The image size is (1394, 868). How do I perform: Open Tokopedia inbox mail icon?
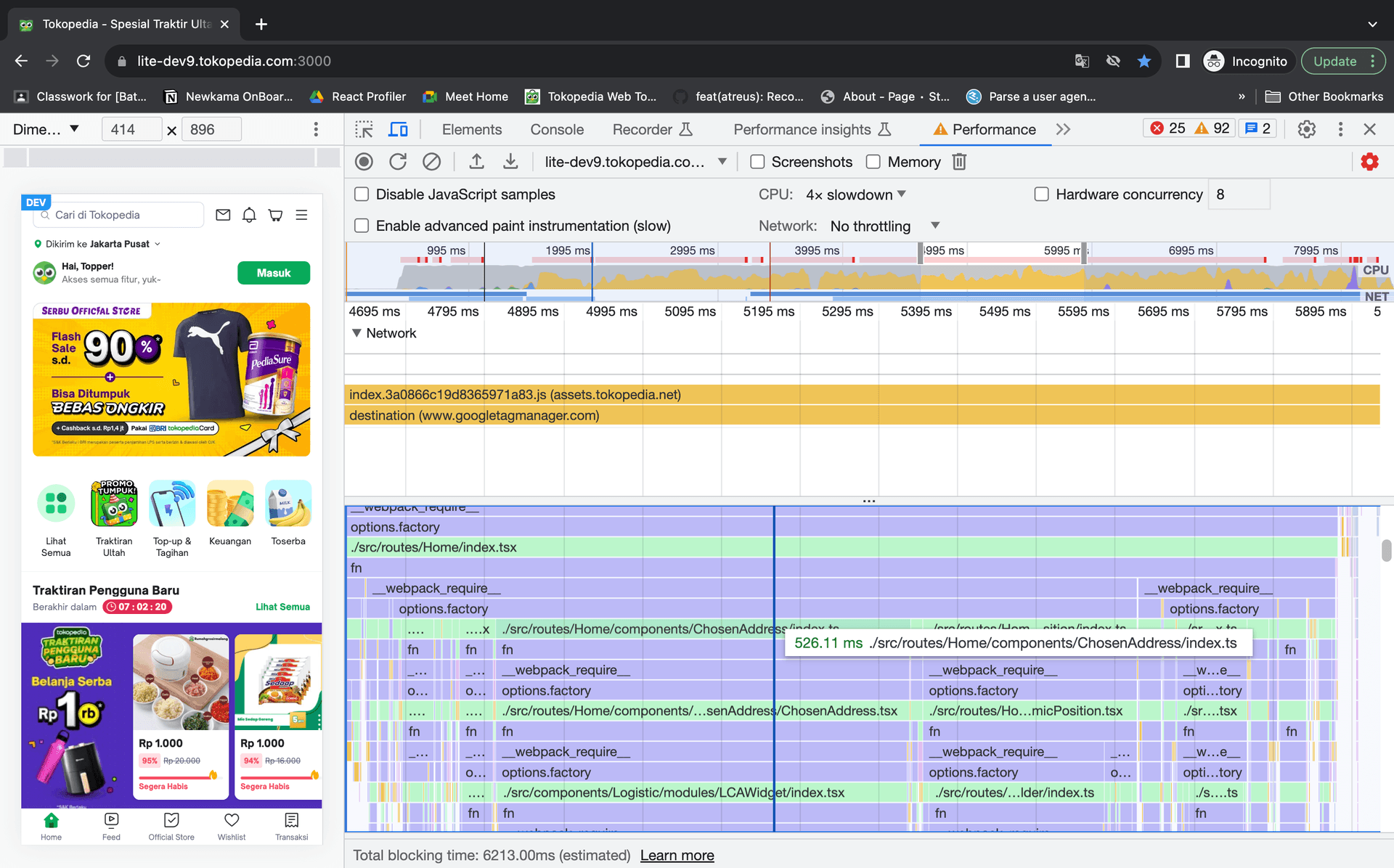point(223,215)
